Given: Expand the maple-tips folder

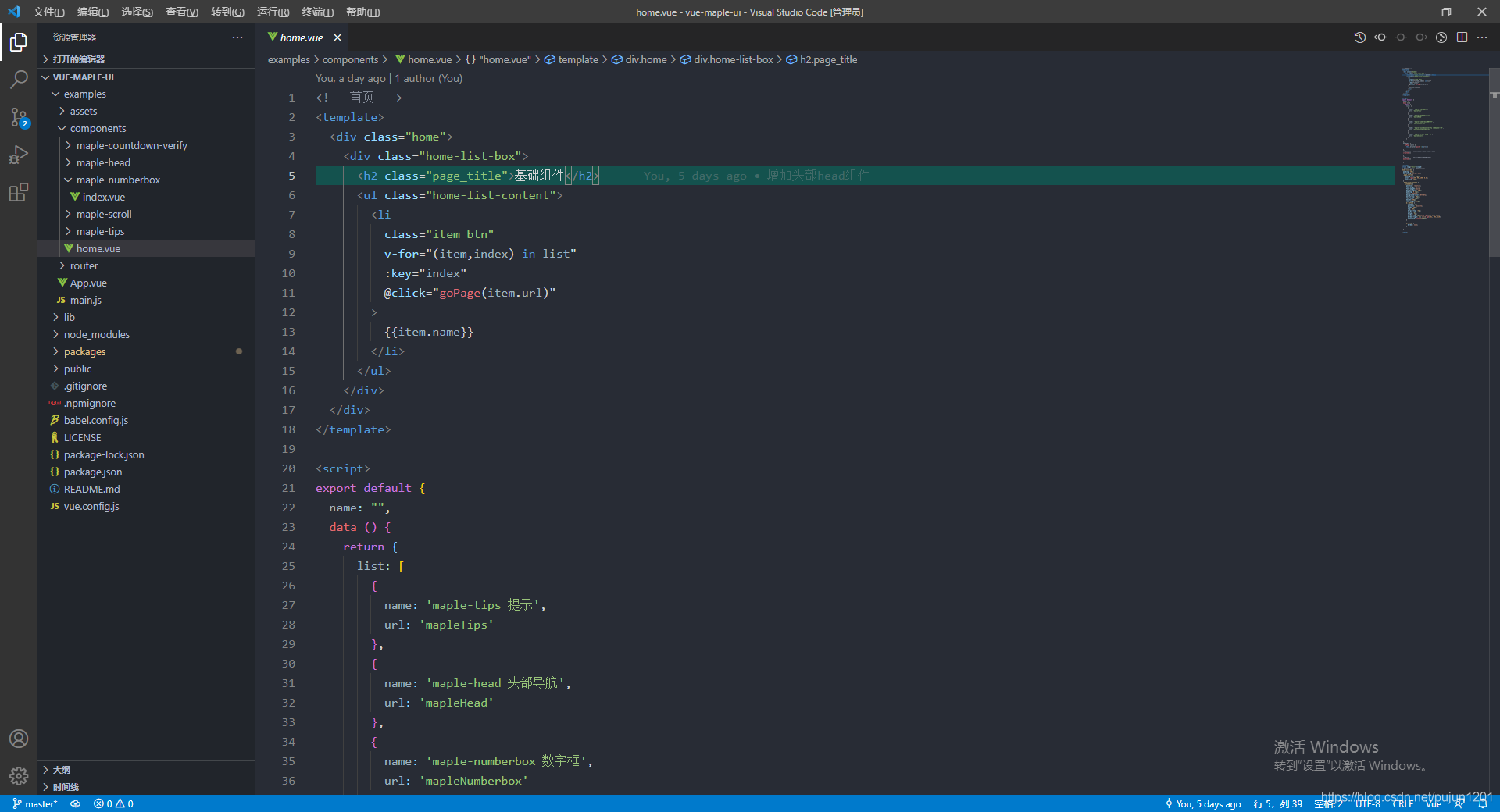Looking at the screenshot, I should [x=146, y=231].
